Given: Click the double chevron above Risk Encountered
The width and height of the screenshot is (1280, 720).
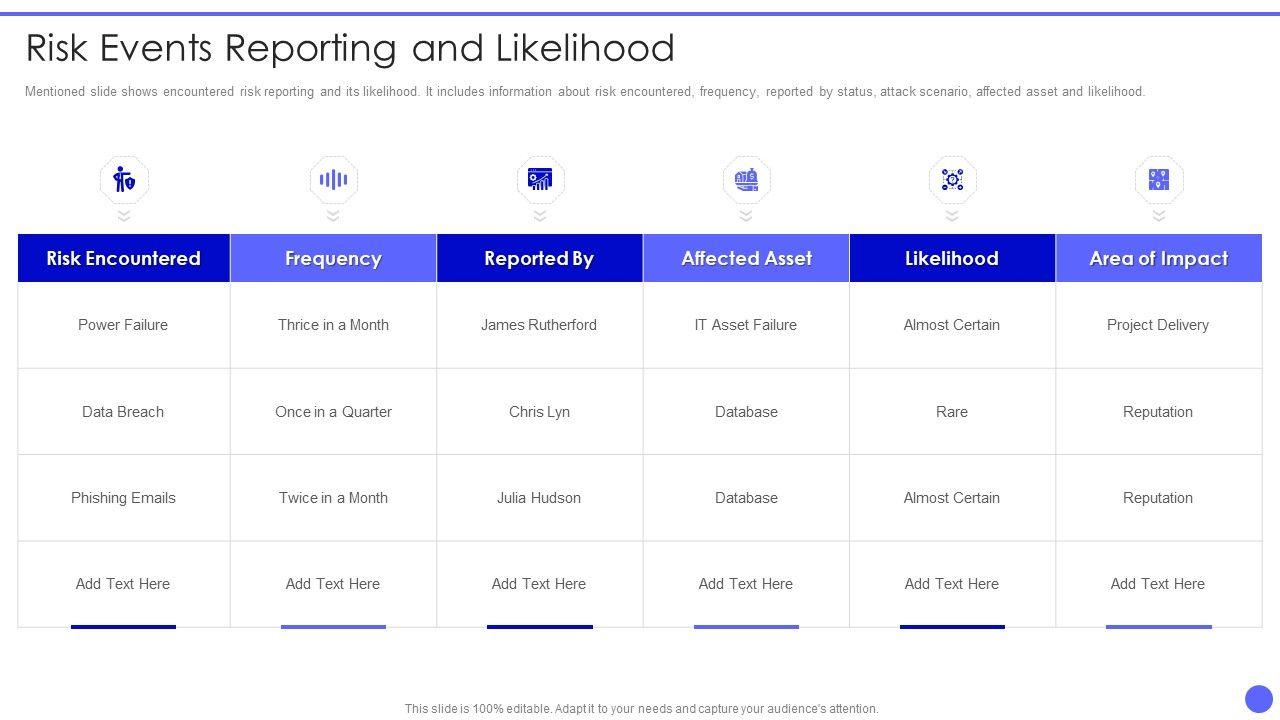Looking at the screenshot, I should (x=124, y=216).
